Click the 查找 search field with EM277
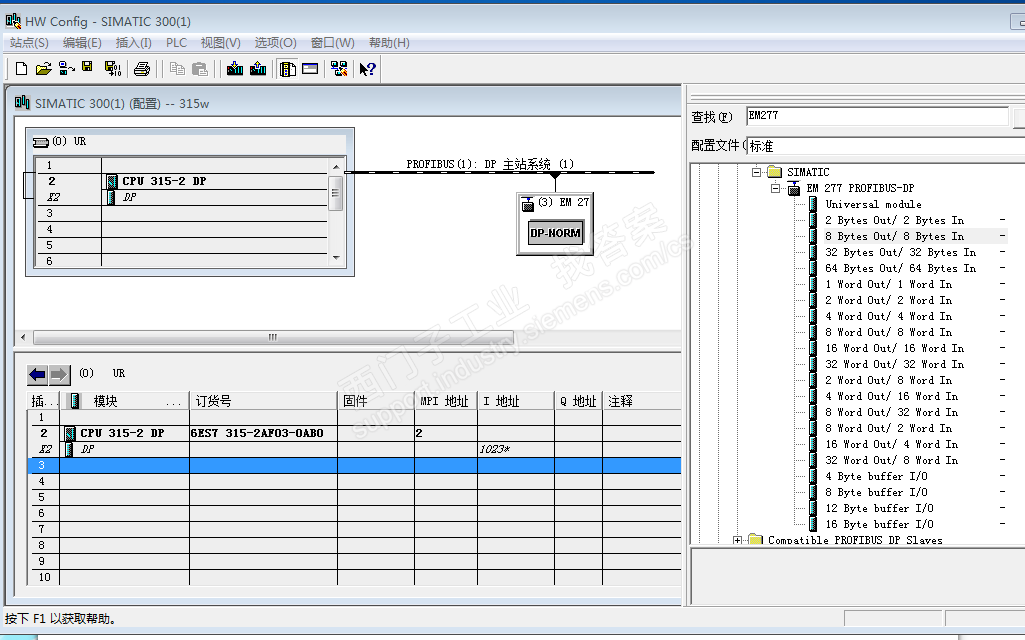Screen dimensions: 1025x640 coord(877,116)
